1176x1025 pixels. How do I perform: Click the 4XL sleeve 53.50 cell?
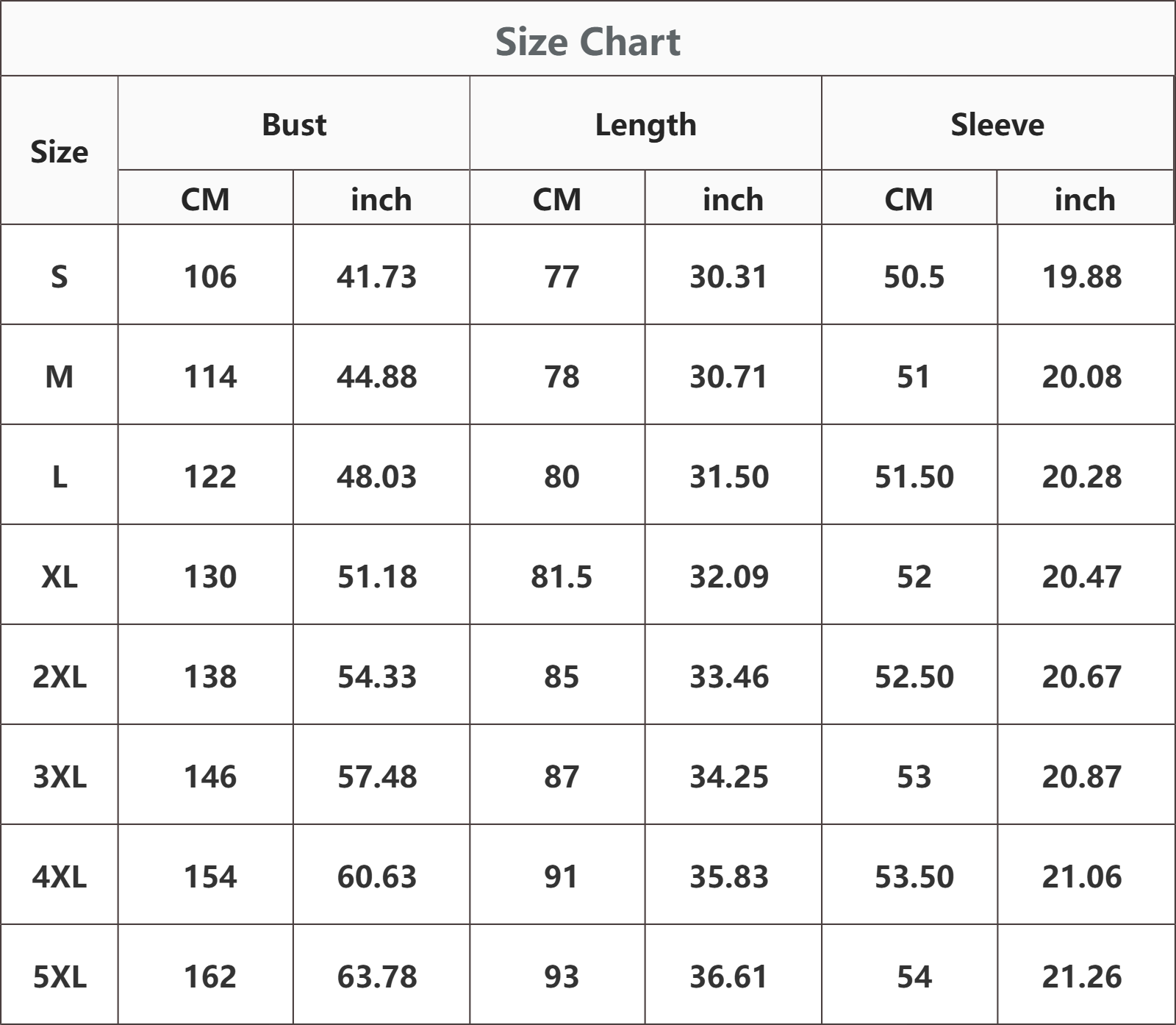[909, 875]
